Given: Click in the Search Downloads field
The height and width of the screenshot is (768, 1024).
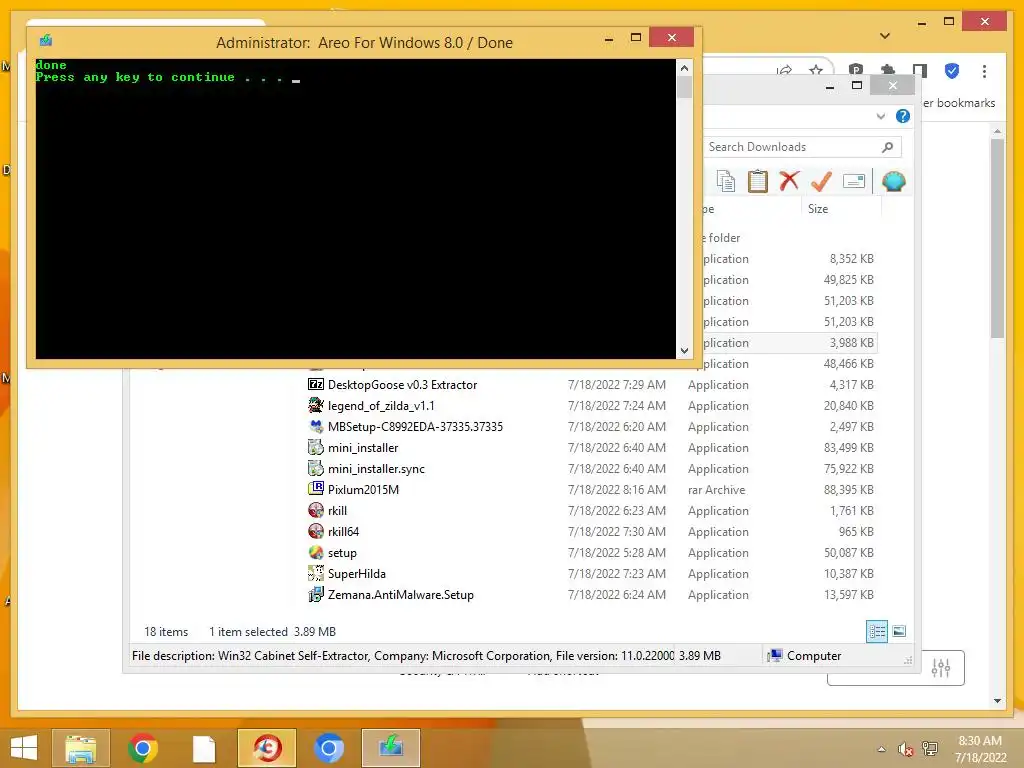Looking at the screenshot, I should click(x=793, y=147).
